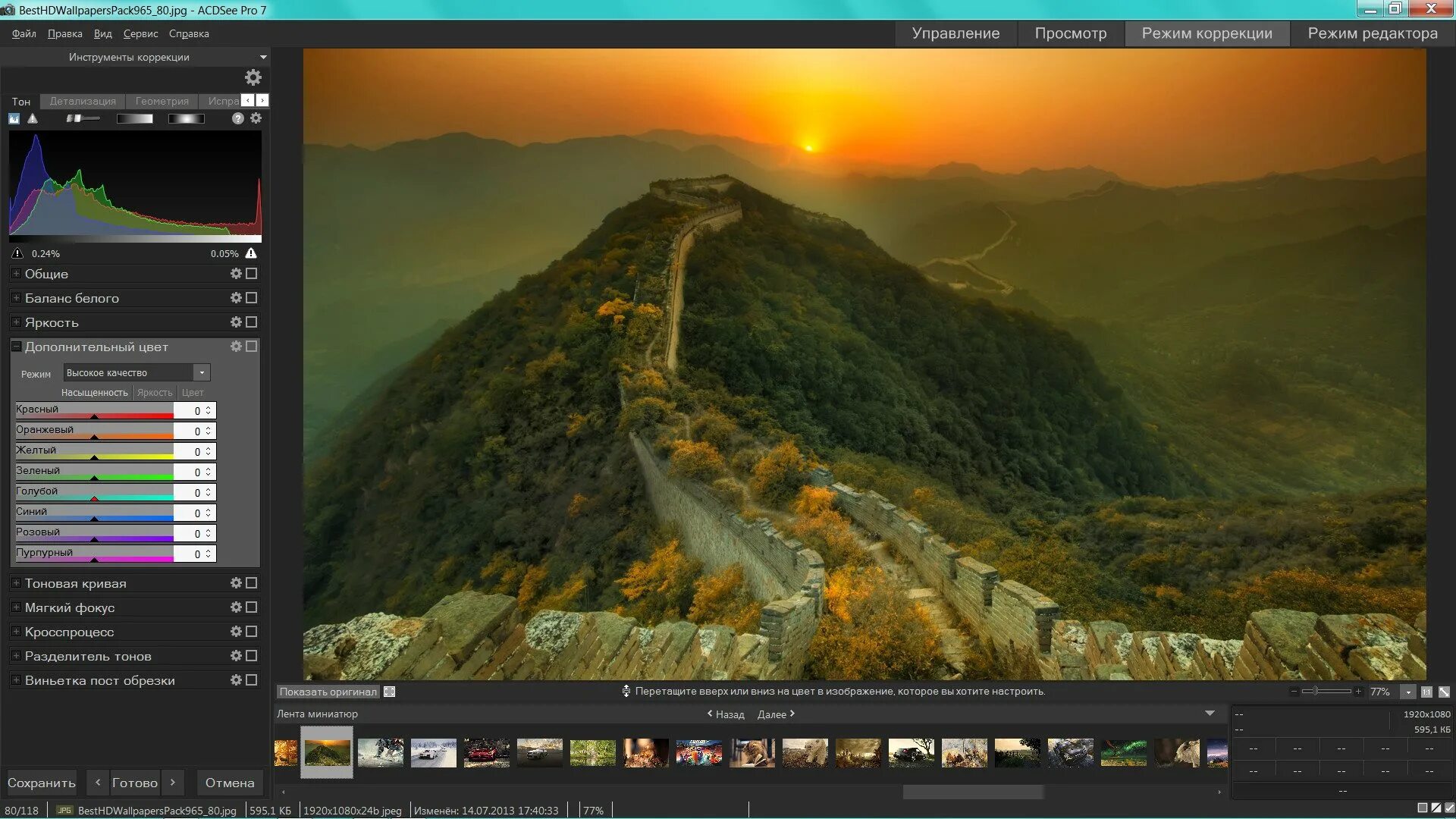The height and width of the screenshot is (819, 1456).
Task: Open settings gear for Кросспроцесс group
Action: point(236,632)
